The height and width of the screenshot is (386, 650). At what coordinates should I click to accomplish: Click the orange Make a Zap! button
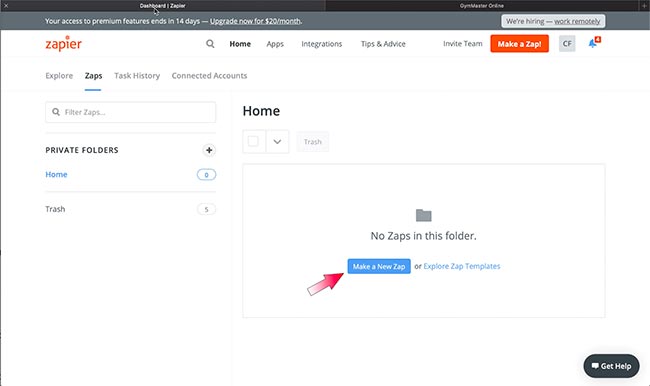pyautogui.click(x=519, y=44)
